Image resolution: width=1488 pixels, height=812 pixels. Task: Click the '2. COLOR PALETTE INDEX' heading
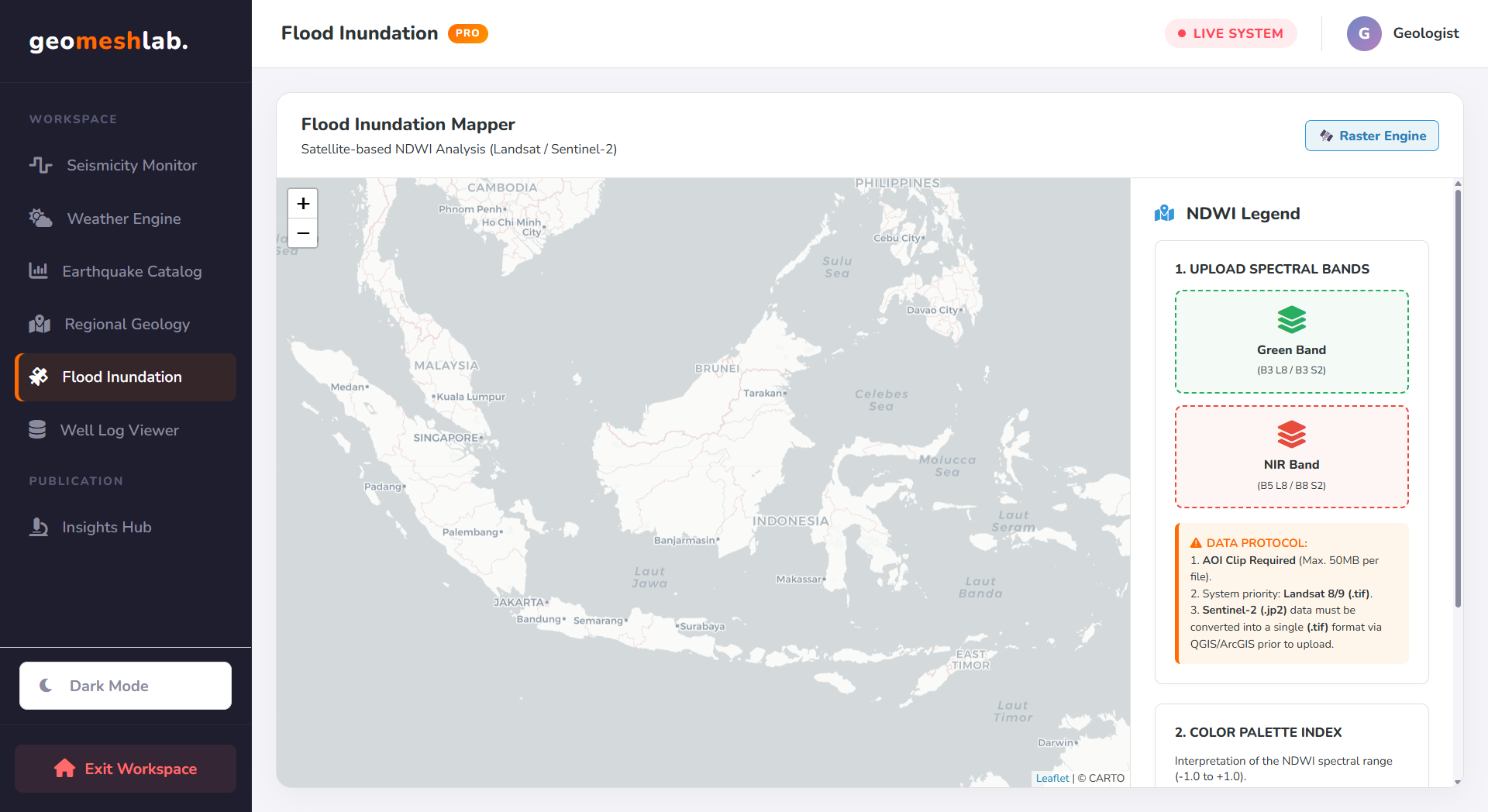(x=1258, y=732)
